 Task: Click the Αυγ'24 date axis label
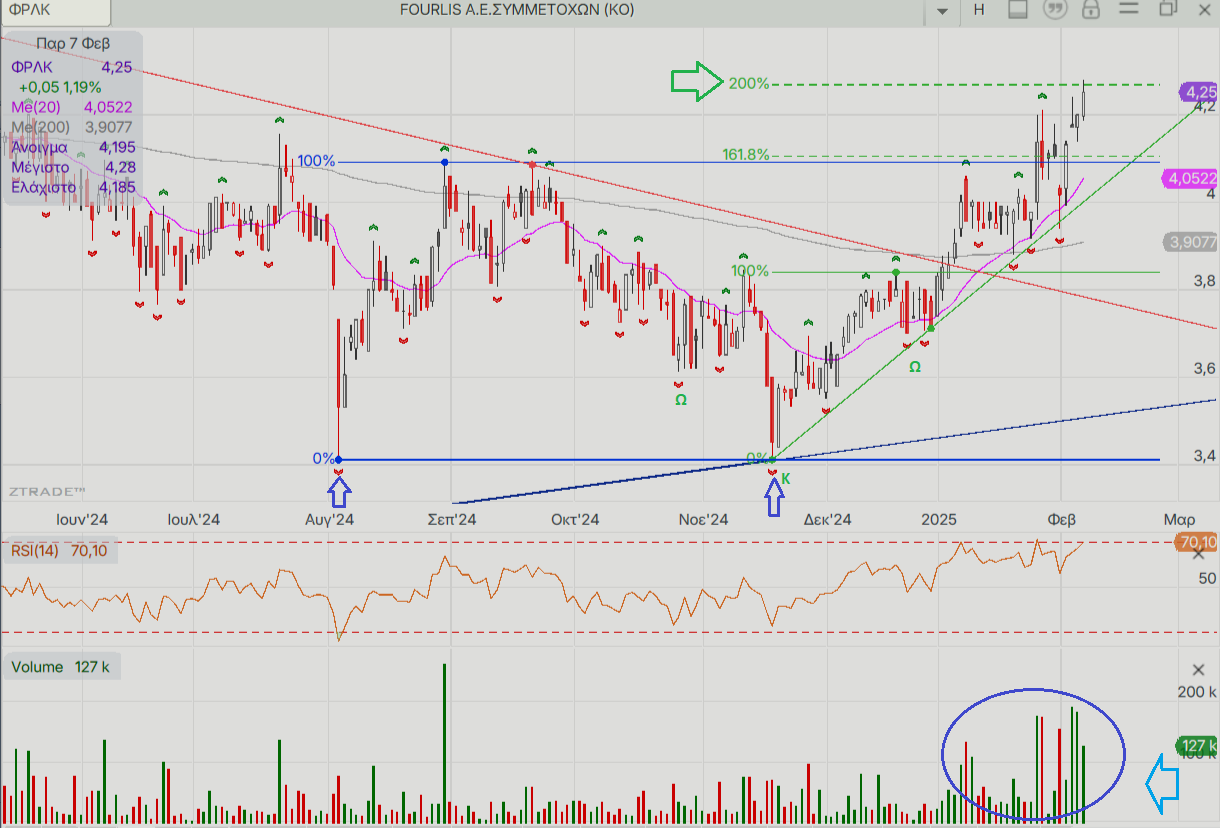(x=330, y=520)
